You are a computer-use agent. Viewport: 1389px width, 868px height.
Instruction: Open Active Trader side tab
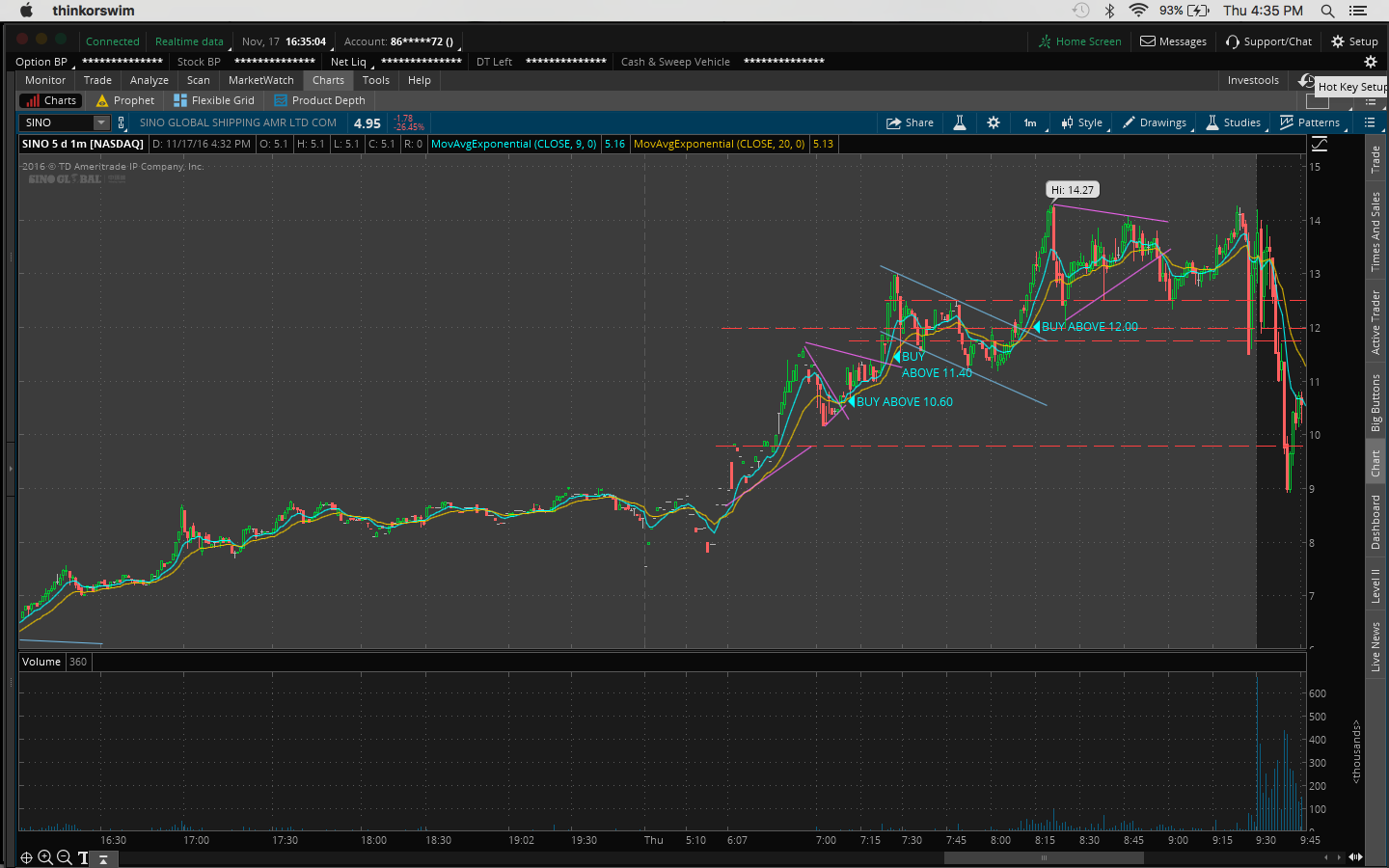(x=1375, y=322)
